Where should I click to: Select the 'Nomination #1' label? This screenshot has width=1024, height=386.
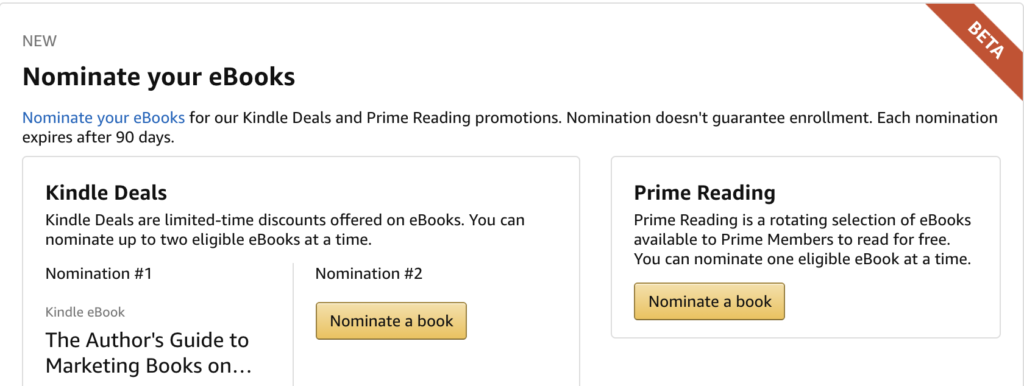coord(99,273)
